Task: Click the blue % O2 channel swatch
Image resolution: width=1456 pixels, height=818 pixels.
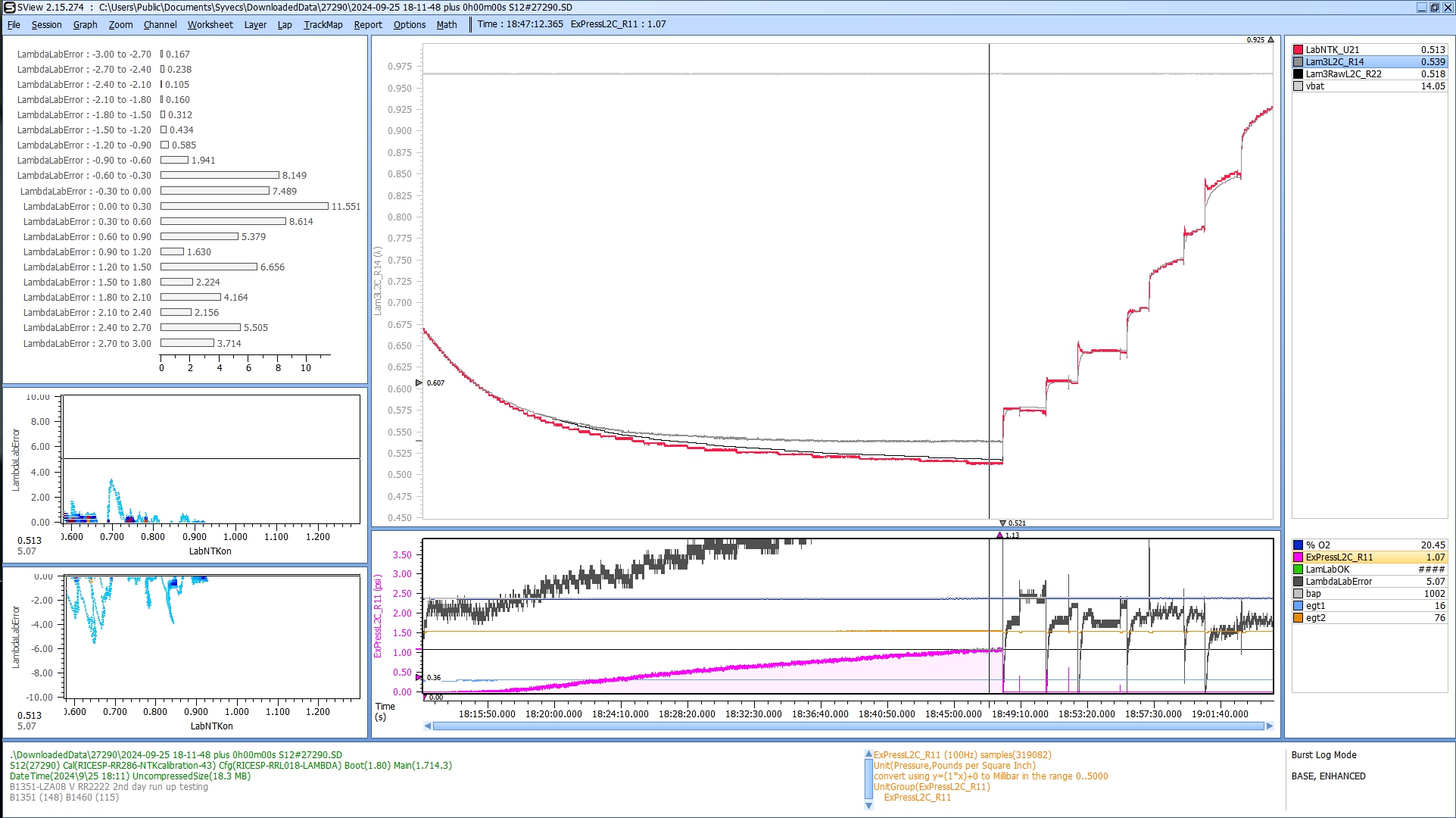Action: (1298, 545)
